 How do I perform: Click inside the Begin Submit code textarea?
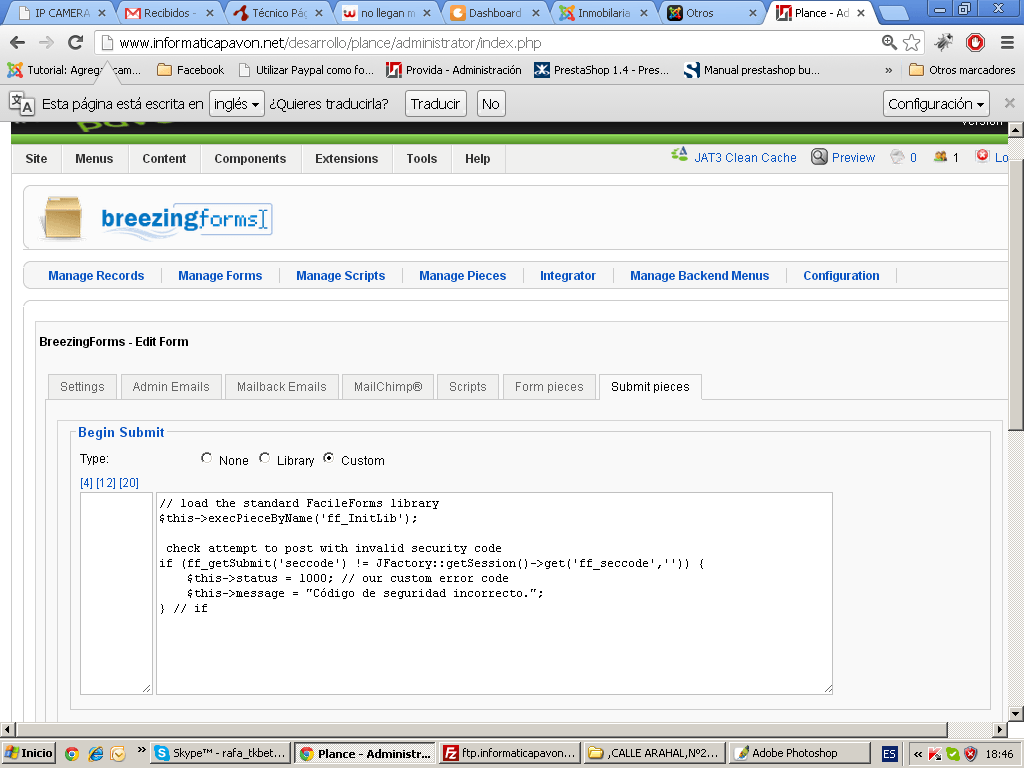494,594
